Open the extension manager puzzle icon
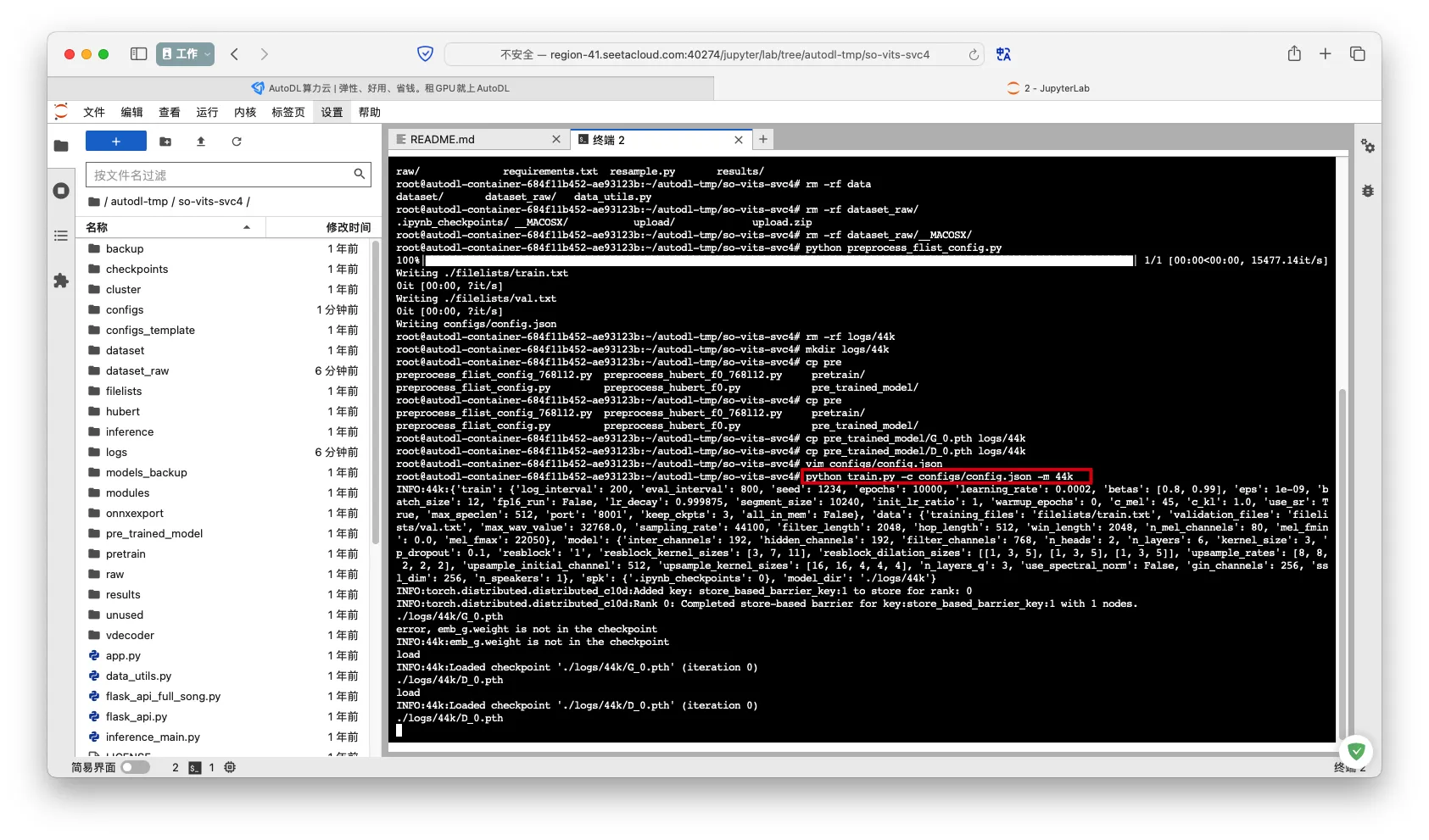This screenshot has width=1429, height=840. [x=61, y=281]
